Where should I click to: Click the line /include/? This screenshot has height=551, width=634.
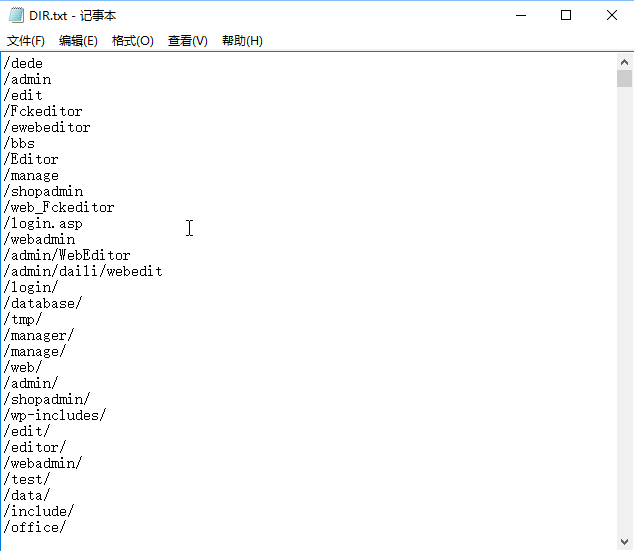(39, 512)
